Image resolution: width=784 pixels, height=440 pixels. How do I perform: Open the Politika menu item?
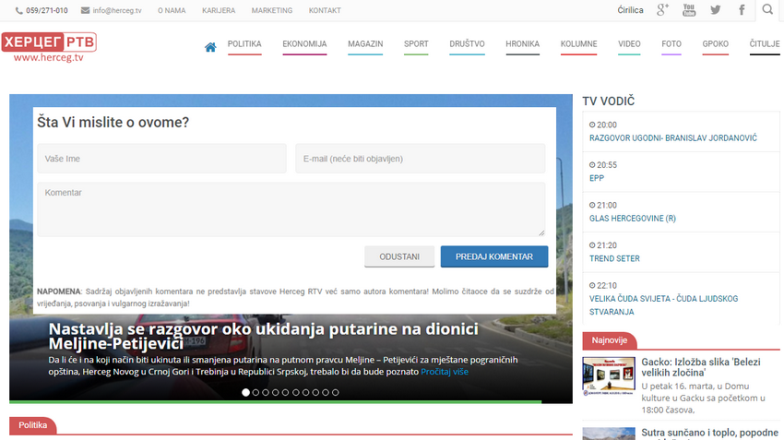click(244, 44)
